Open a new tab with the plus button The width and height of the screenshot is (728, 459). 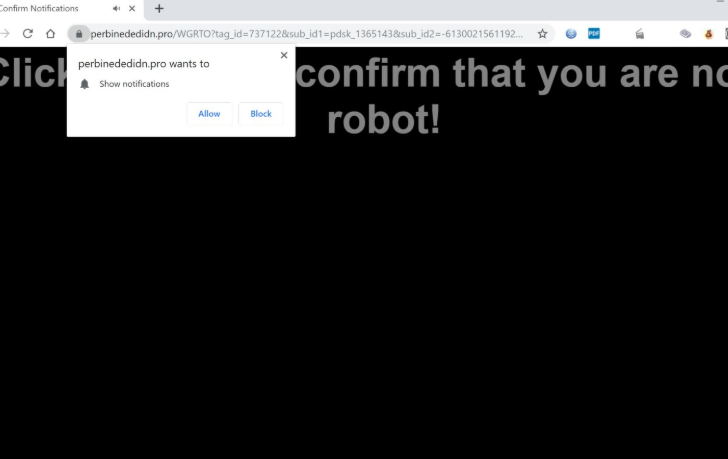tap(159, 8)
